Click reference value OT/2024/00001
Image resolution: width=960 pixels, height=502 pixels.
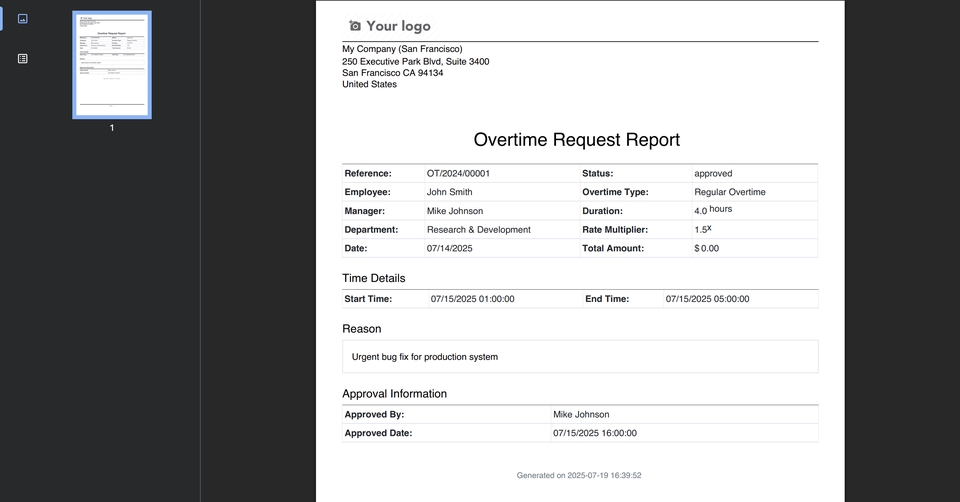pyautogui.click(x=458, y=173)
